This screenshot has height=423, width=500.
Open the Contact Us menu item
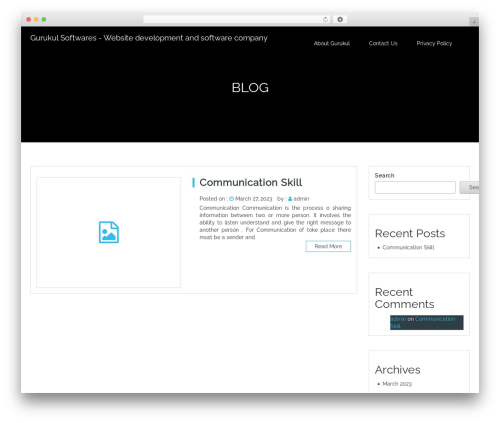(383, 43)
